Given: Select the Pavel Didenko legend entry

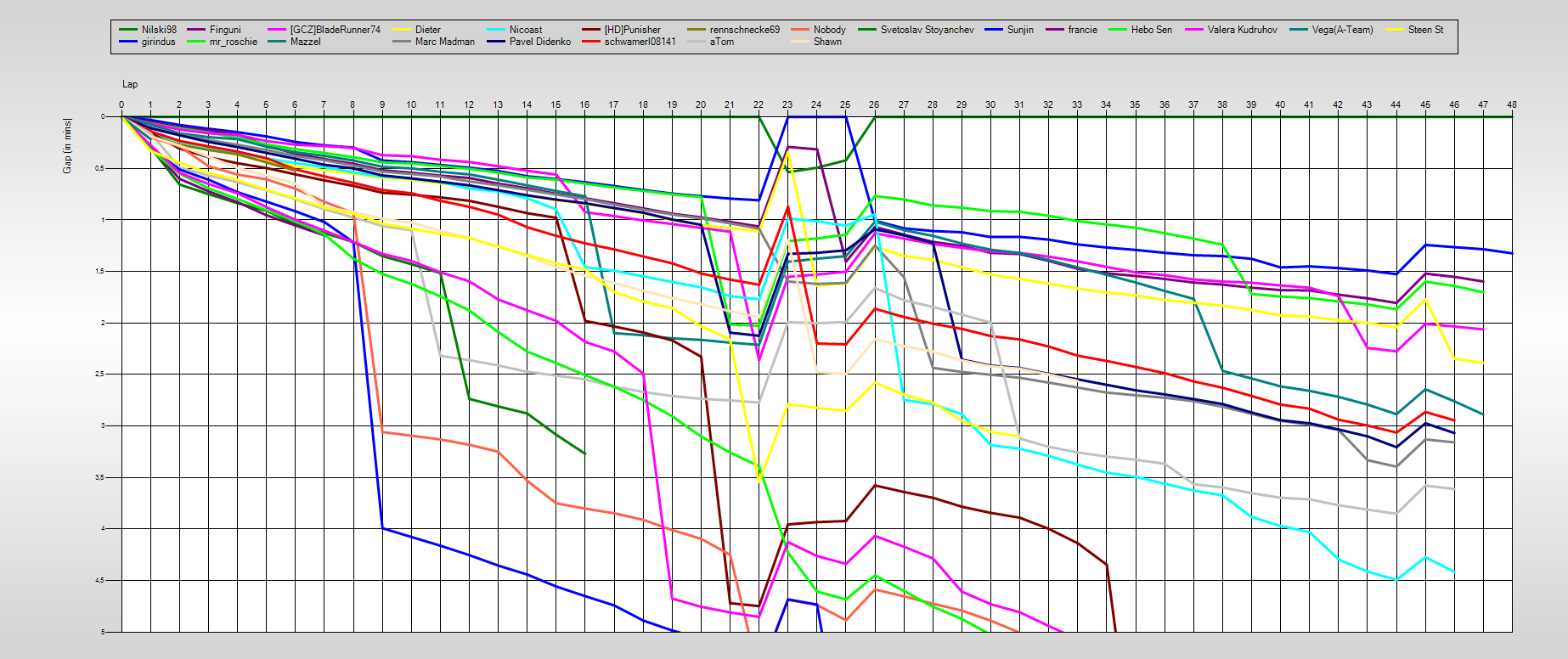Looking at the screenshot, I should tap(539, 42).
